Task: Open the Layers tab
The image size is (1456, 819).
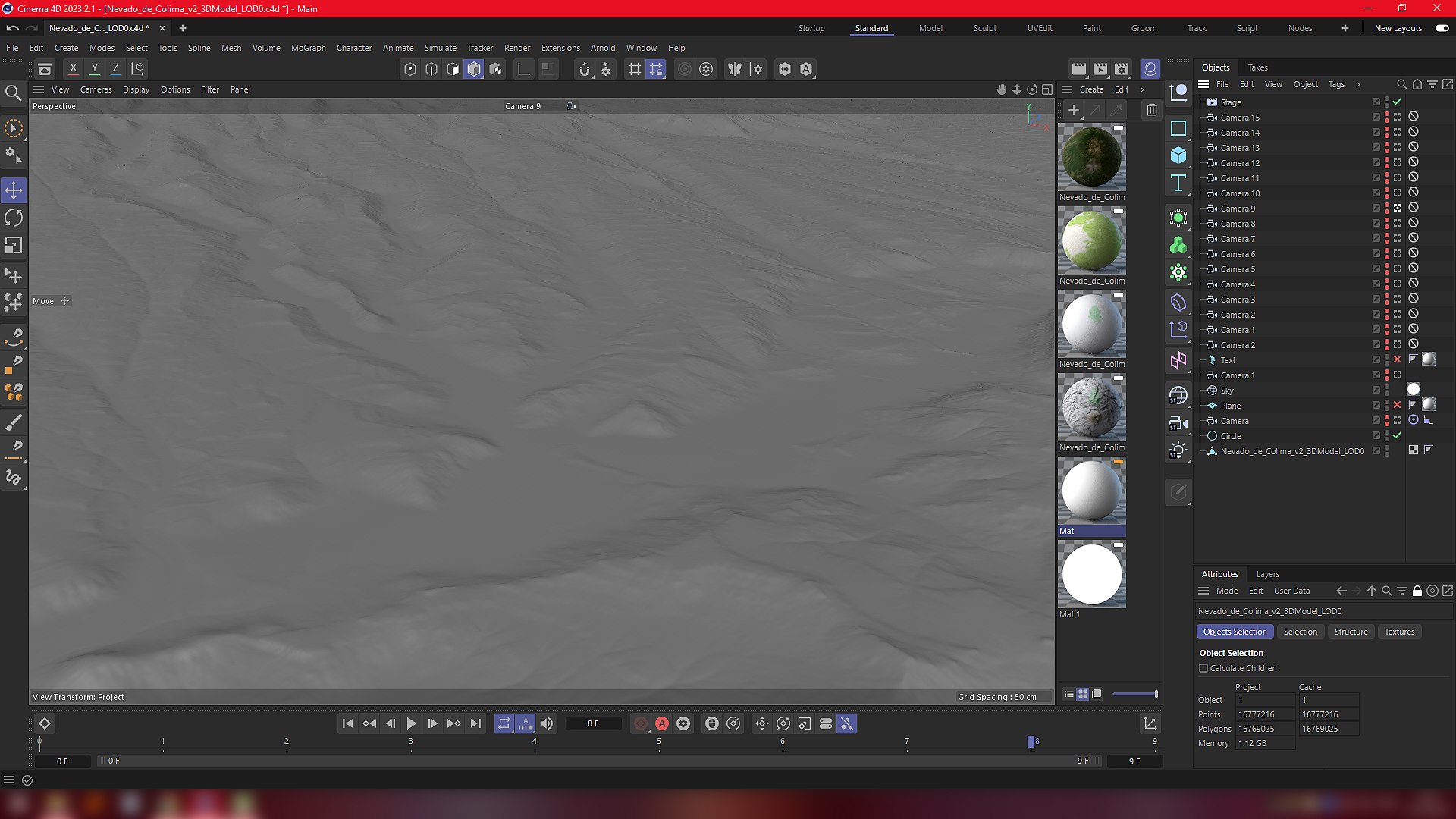Action: tap(1267, 574)
